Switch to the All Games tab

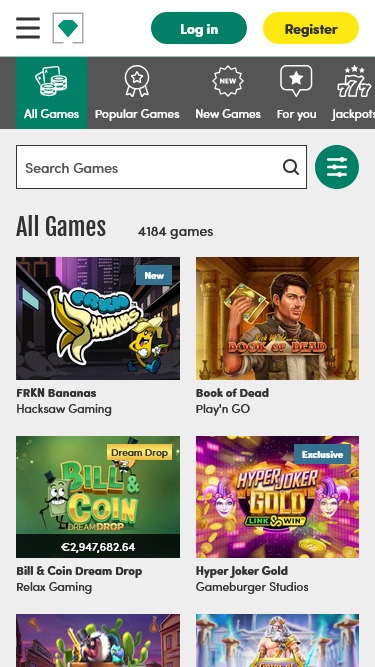(51, 93)
